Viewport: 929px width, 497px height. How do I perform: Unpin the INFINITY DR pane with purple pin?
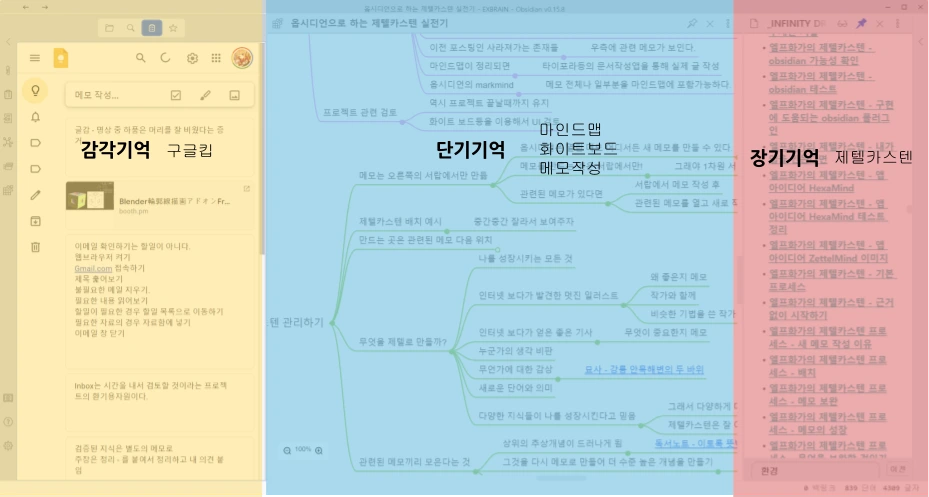pyautogui.click(x=861, y=24)
